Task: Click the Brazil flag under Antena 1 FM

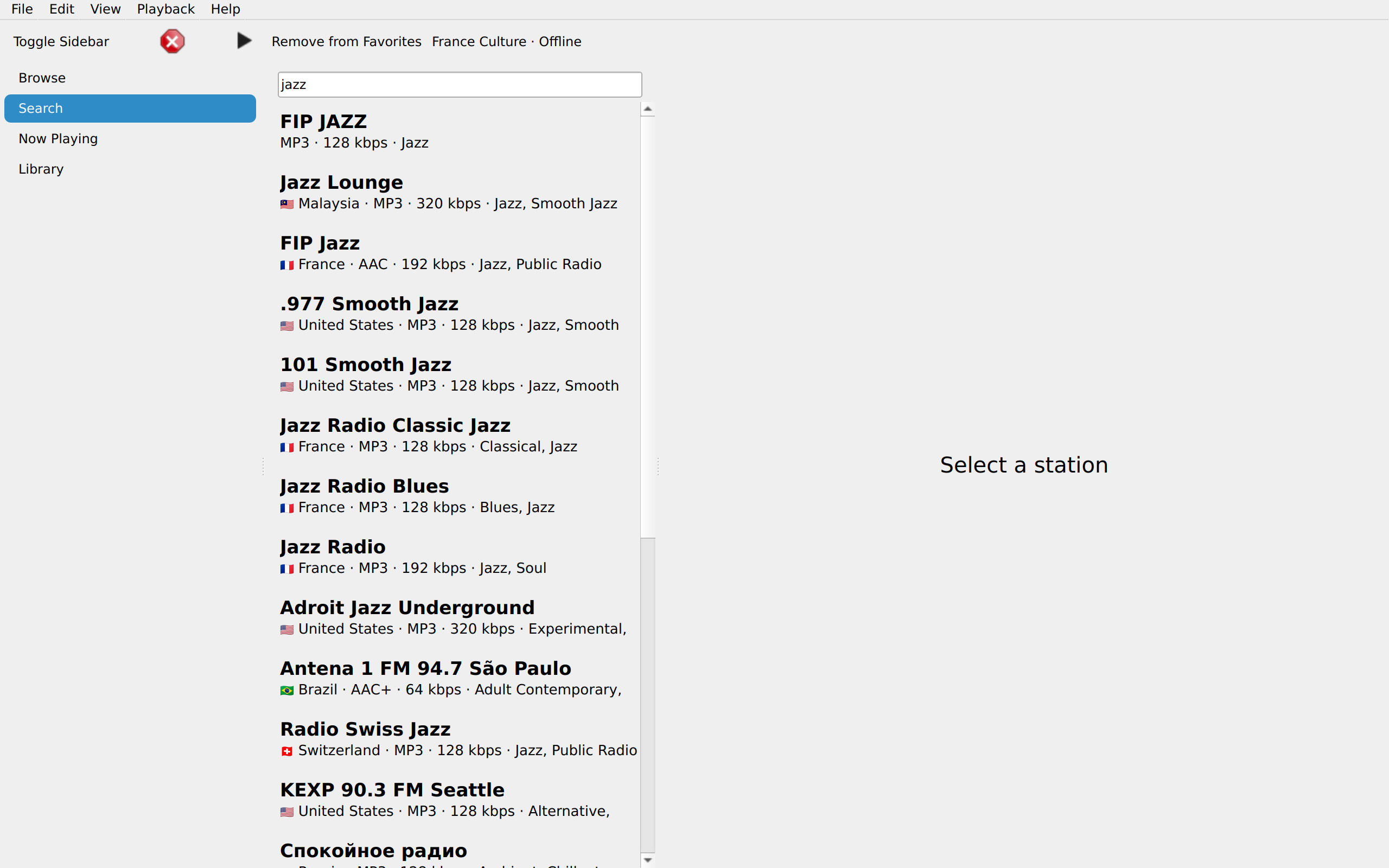Action: 287,691
